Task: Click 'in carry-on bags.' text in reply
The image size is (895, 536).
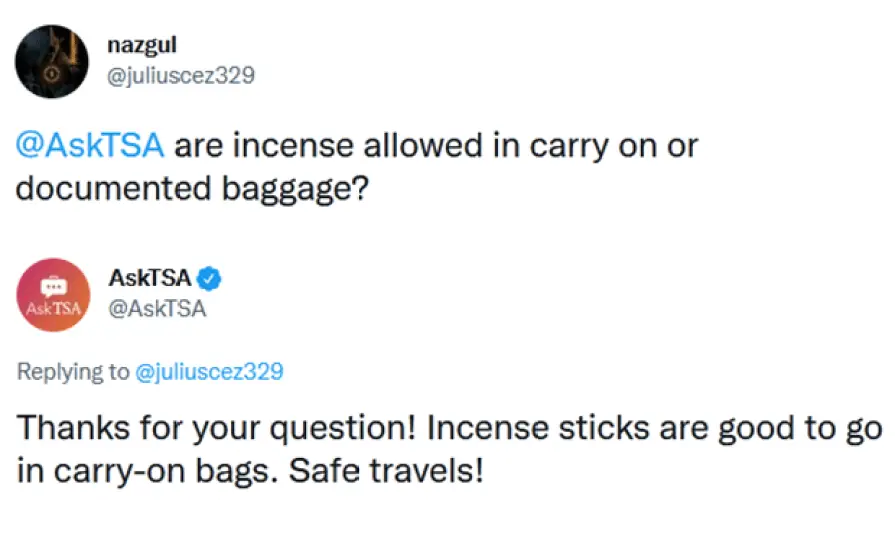Action: (148, 472)
